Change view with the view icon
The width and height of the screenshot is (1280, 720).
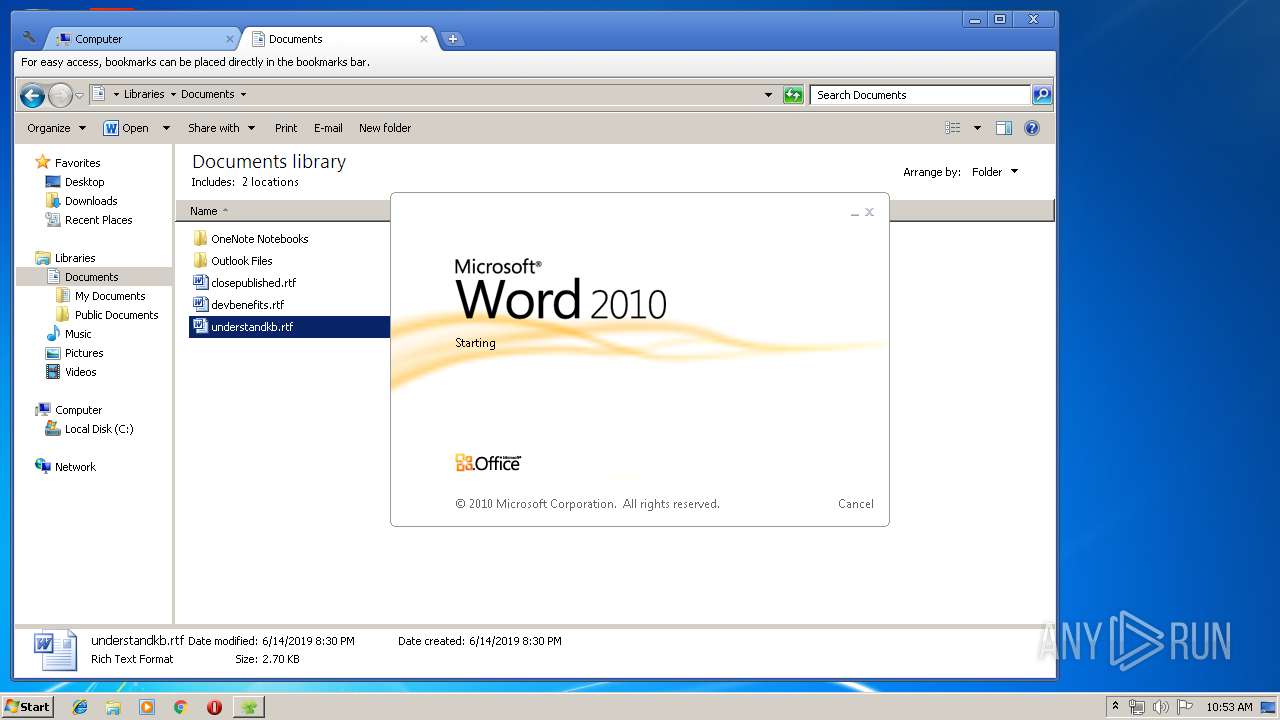[x=953, y=128]
